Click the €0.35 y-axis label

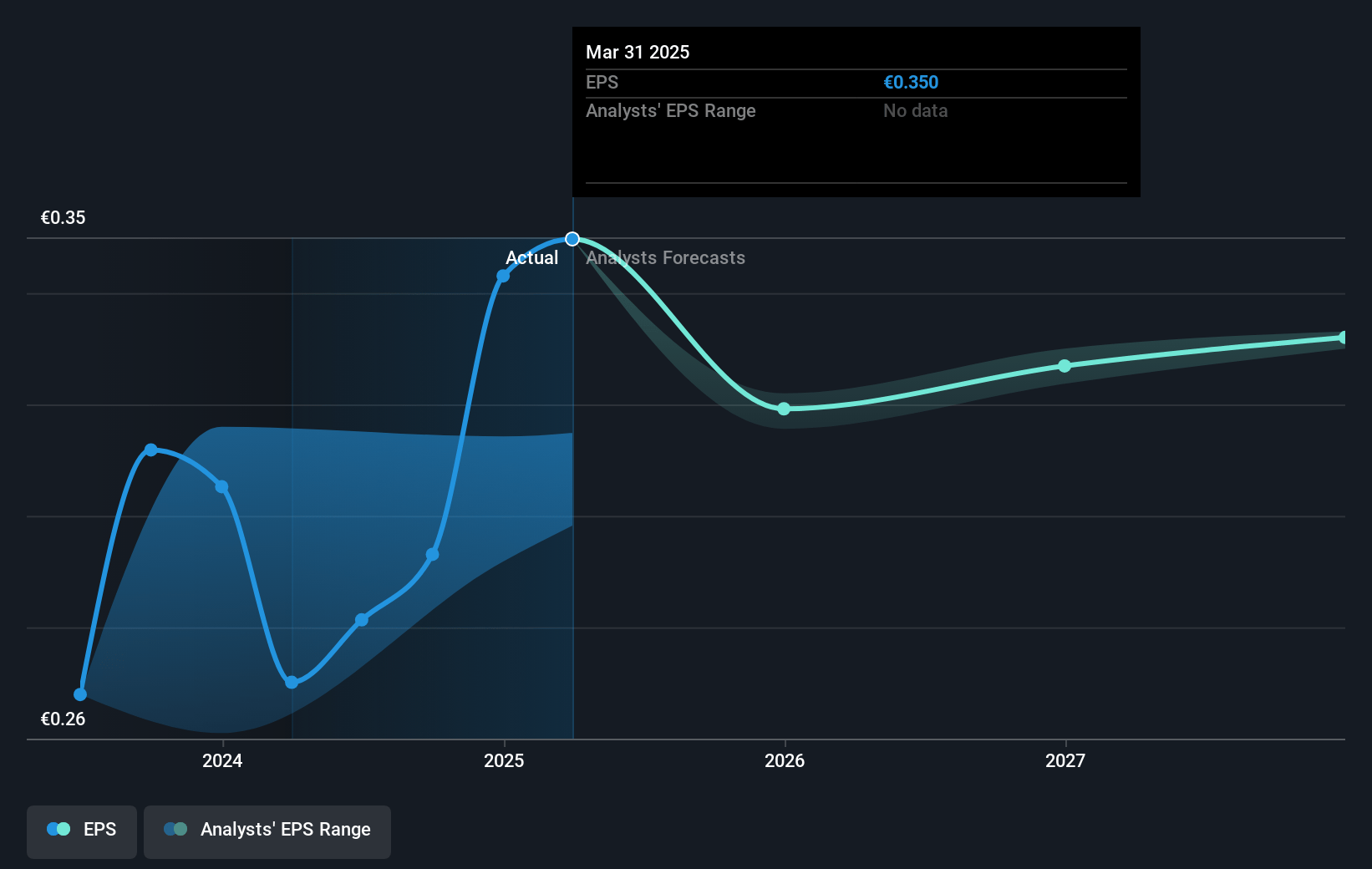[x=63, y=217]
